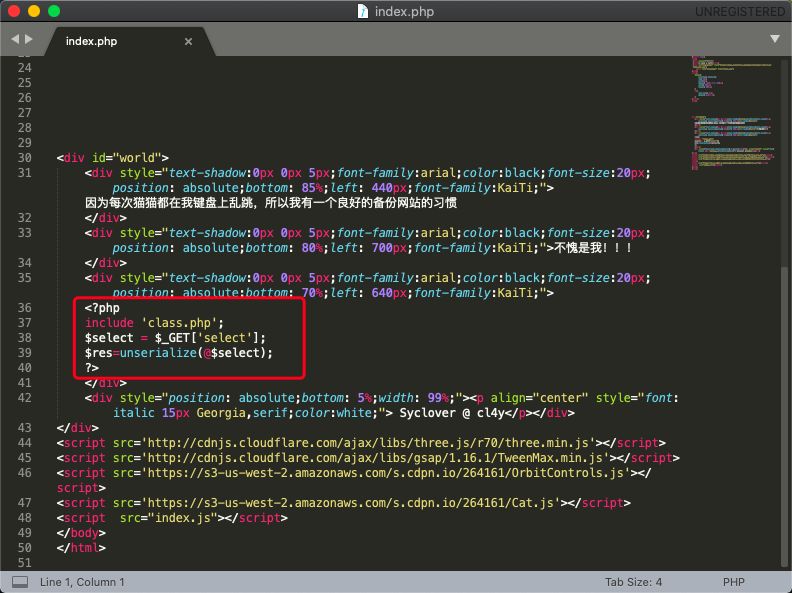
Task: Click the 不愧是我 text on line 33
Action: click(x=592, y=248)
